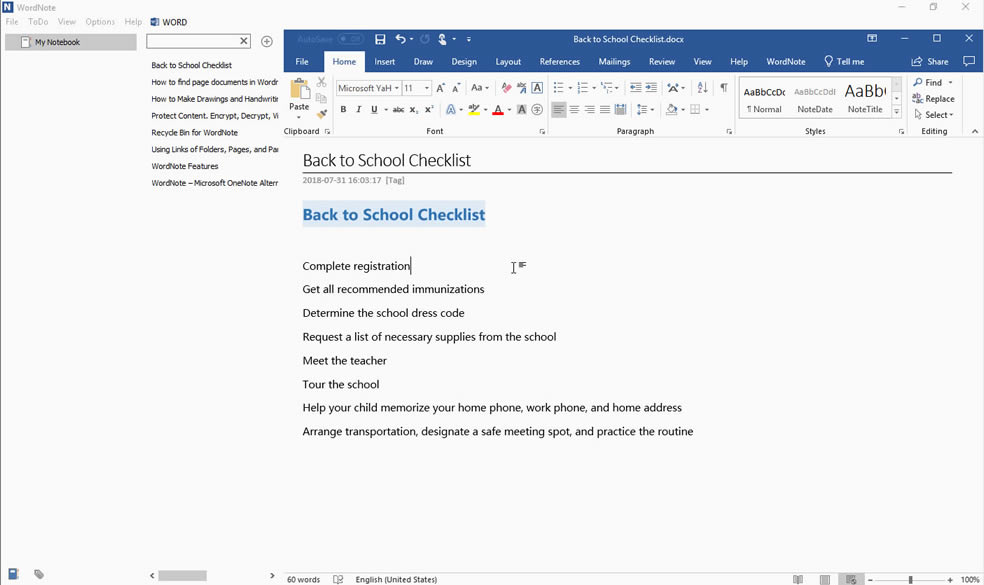Switch to the Insert ribbon tab
The height and width of the screenshot is (585, 984).
click(x=385, y=61)
